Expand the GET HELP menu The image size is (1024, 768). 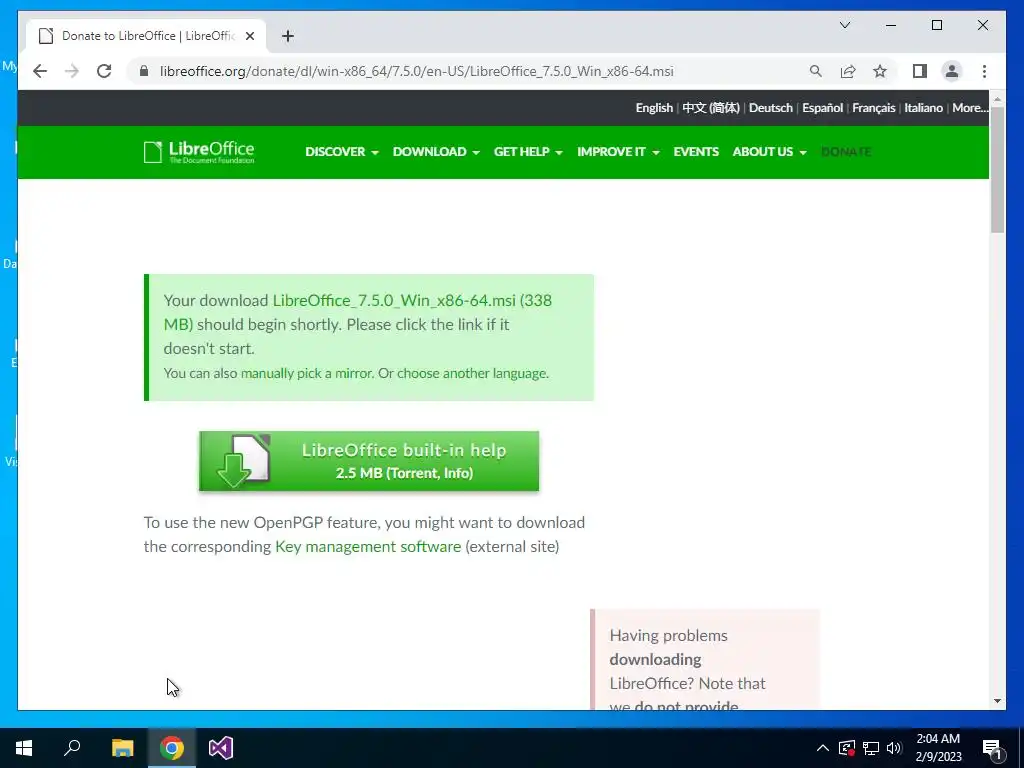coord(528,152)
